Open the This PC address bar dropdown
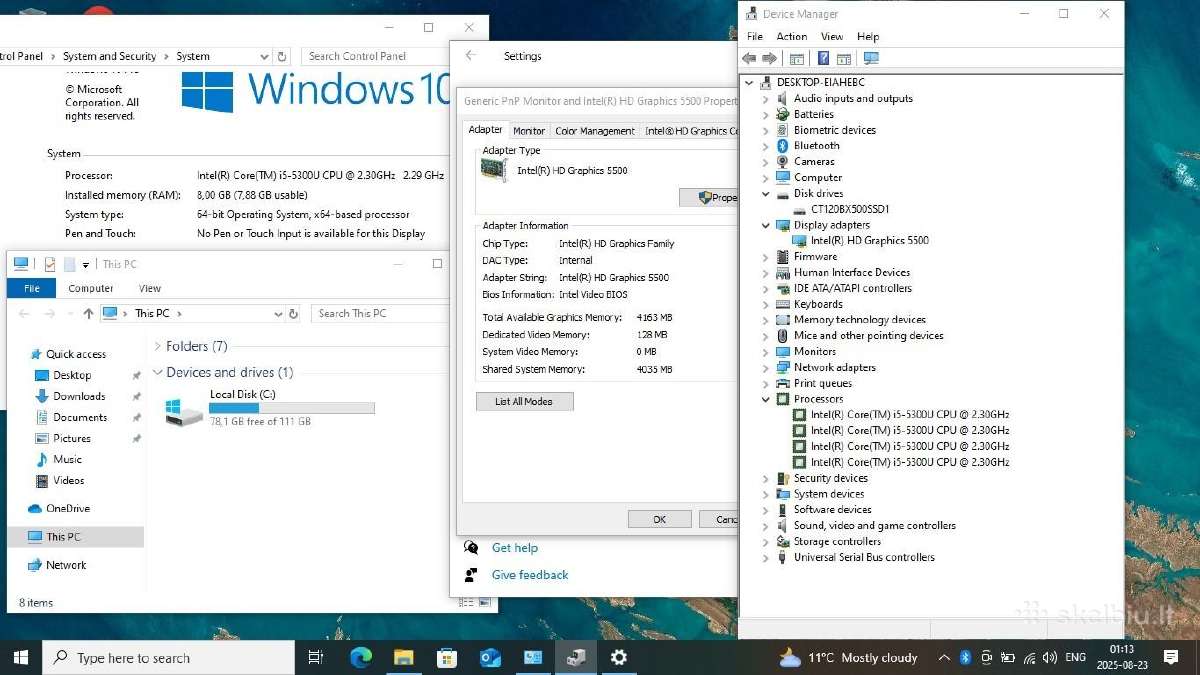Viewport: 1200px width, 675px height. click(278, 313)
